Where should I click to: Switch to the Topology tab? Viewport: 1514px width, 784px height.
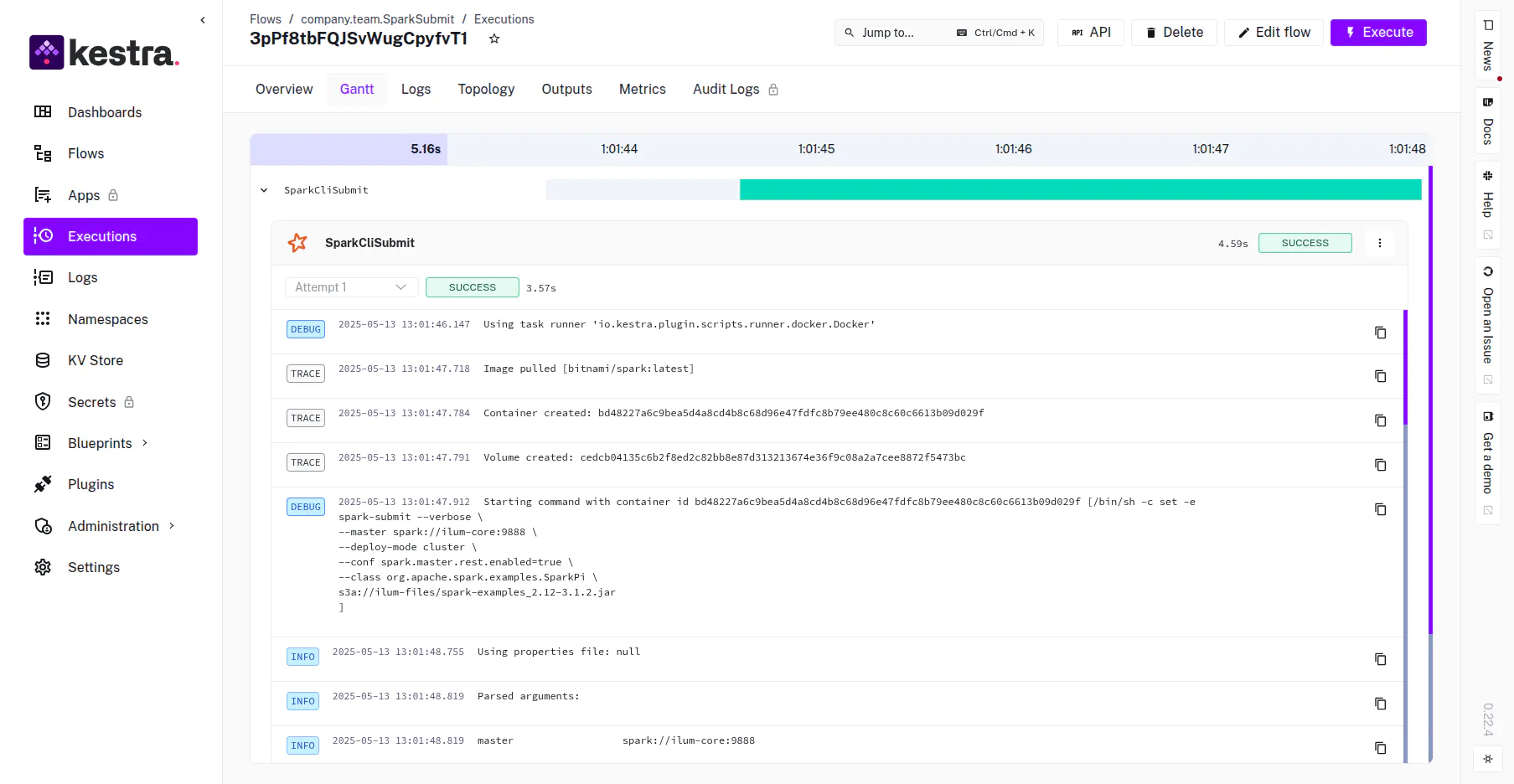486,89
